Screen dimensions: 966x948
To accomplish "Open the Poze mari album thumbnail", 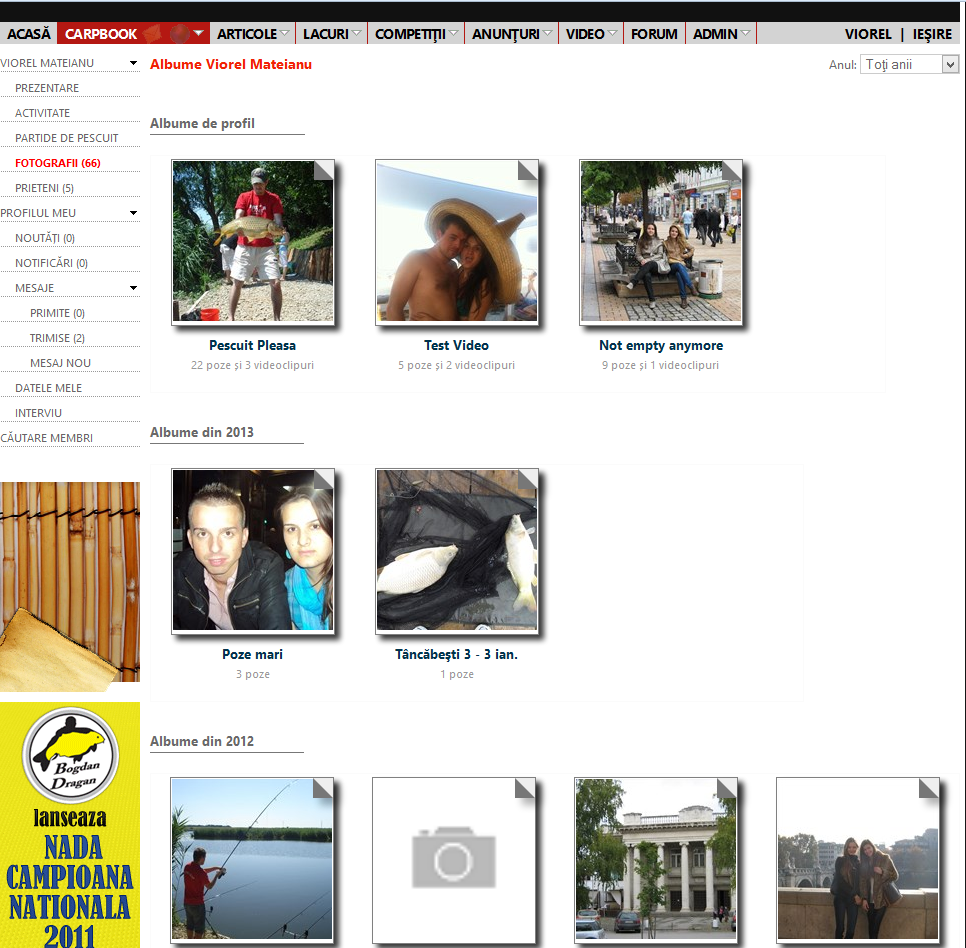I will tap(252, 550).
